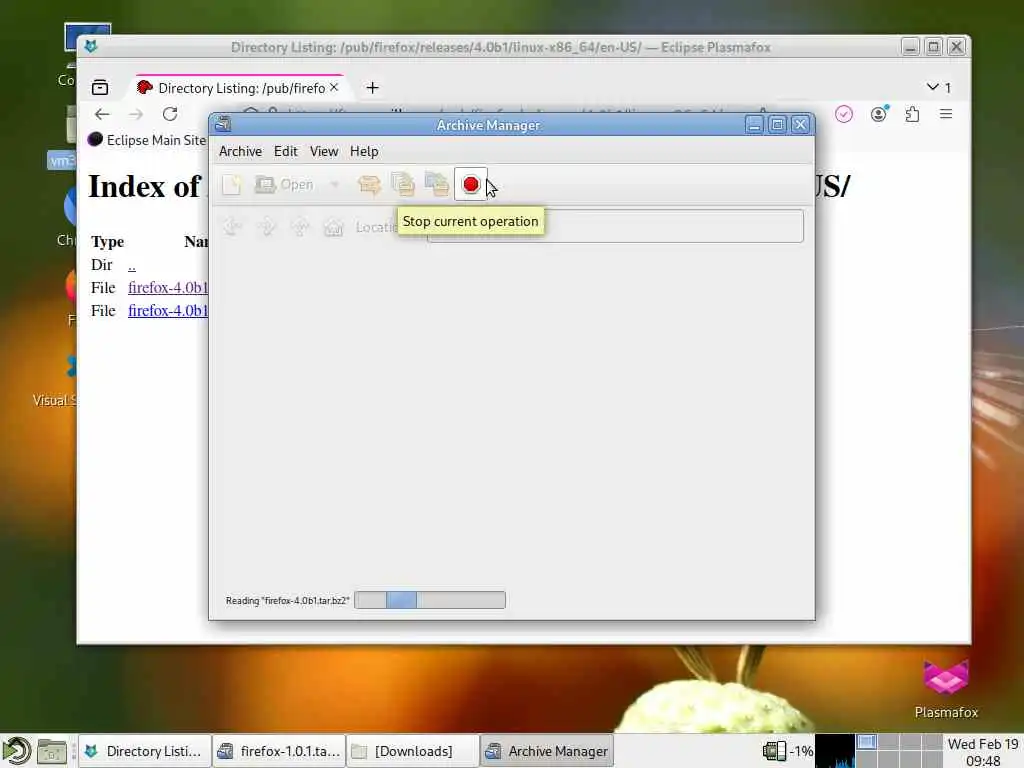Viewport: 1024px width, 768px height.
Task: Close the Directory Listing tab
Action: [334, 87]
